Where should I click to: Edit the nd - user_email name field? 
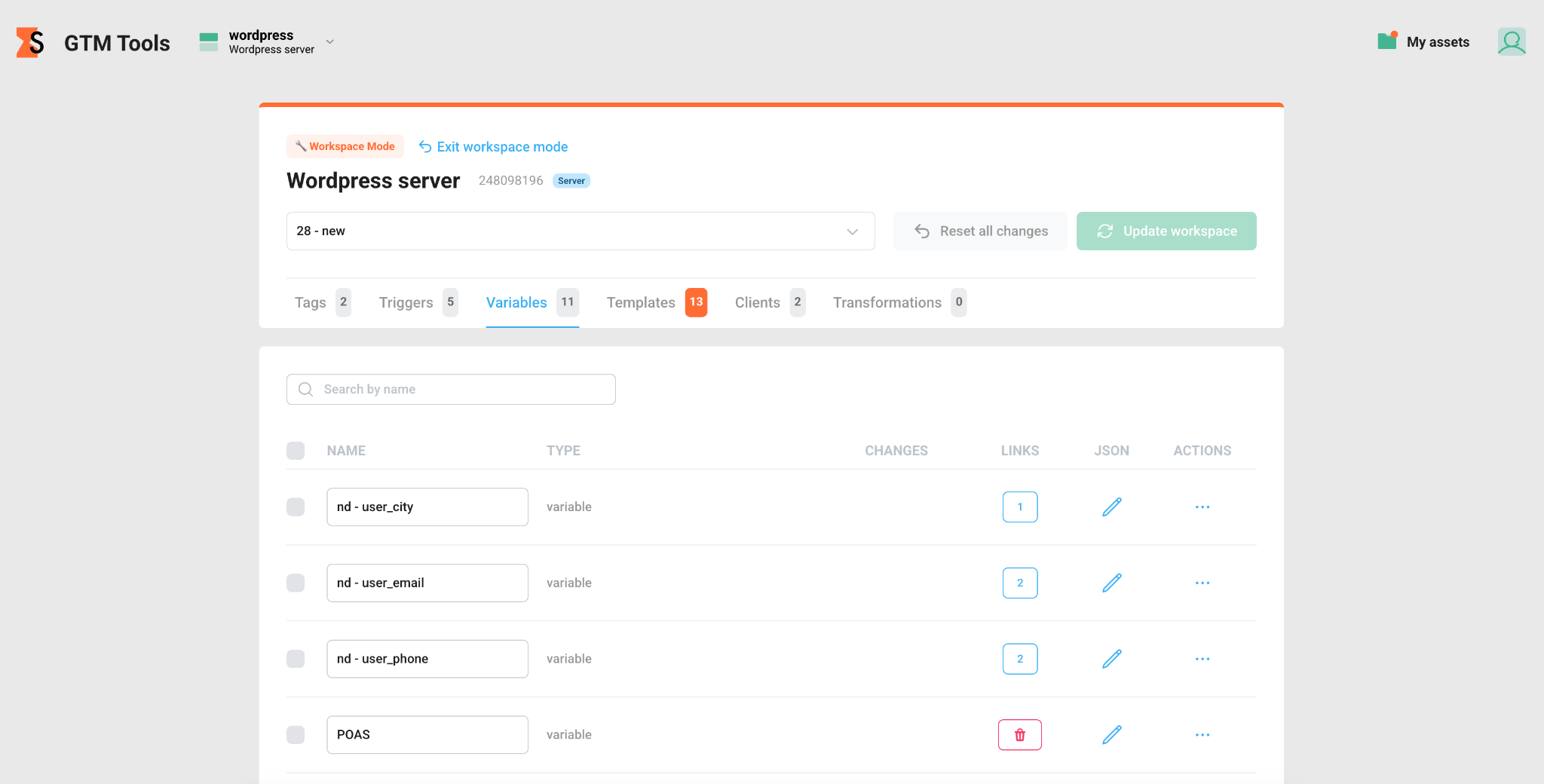click(x=427, y=583)
